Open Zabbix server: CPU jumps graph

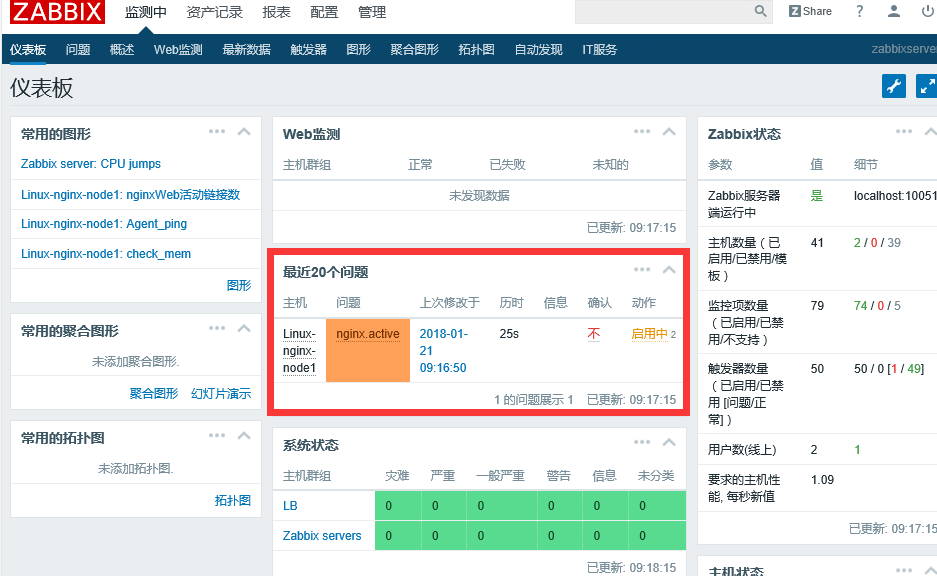(x=91, y=164)
